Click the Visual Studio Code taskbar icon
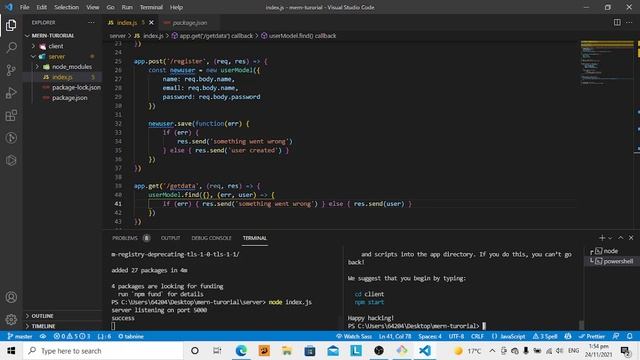The width and height of the screenshot is (640, 360). [424, 351]
